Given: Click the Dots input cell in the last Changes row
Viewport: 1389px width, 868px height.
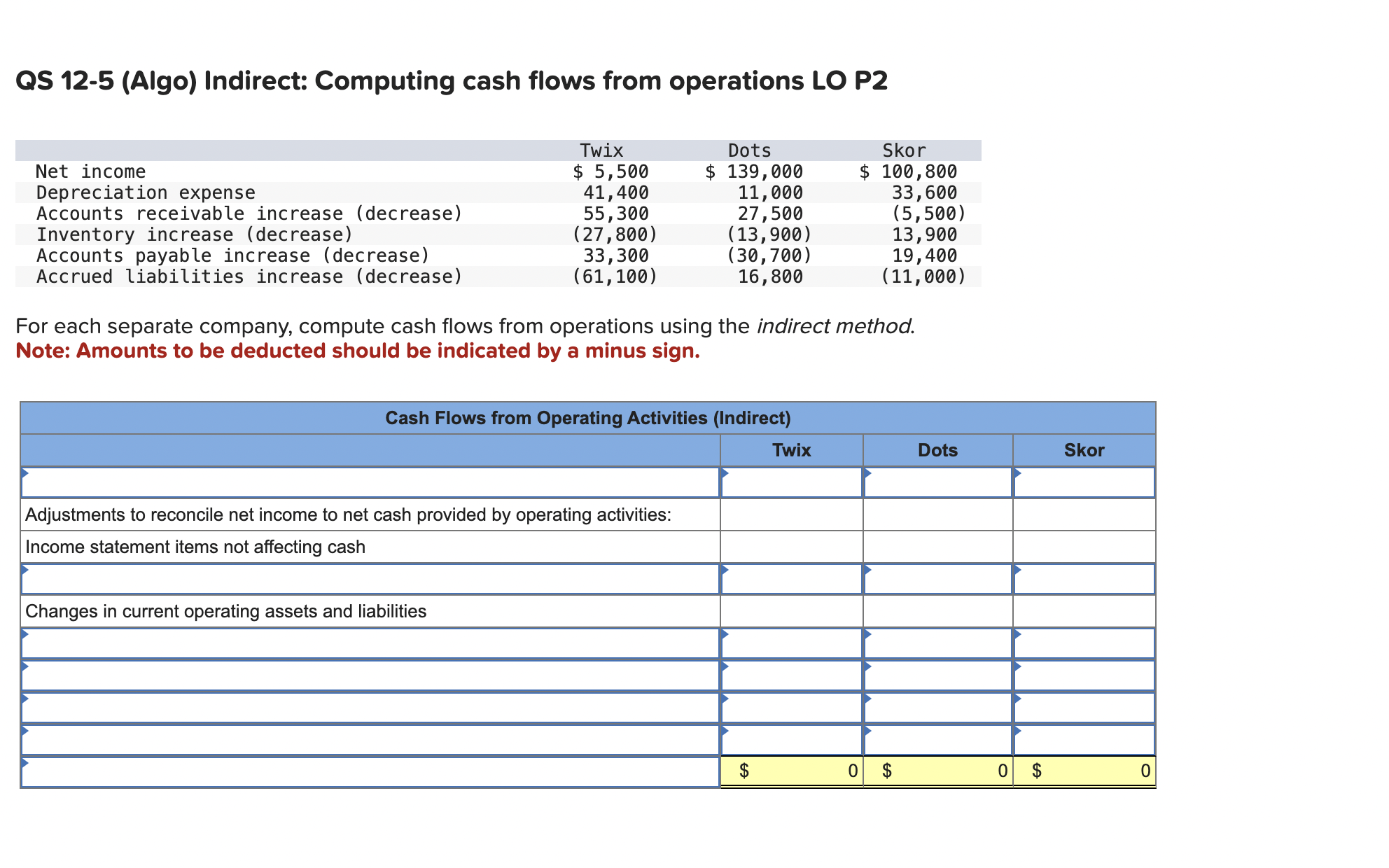Looking at the screenshot, I should pos(938,741).
